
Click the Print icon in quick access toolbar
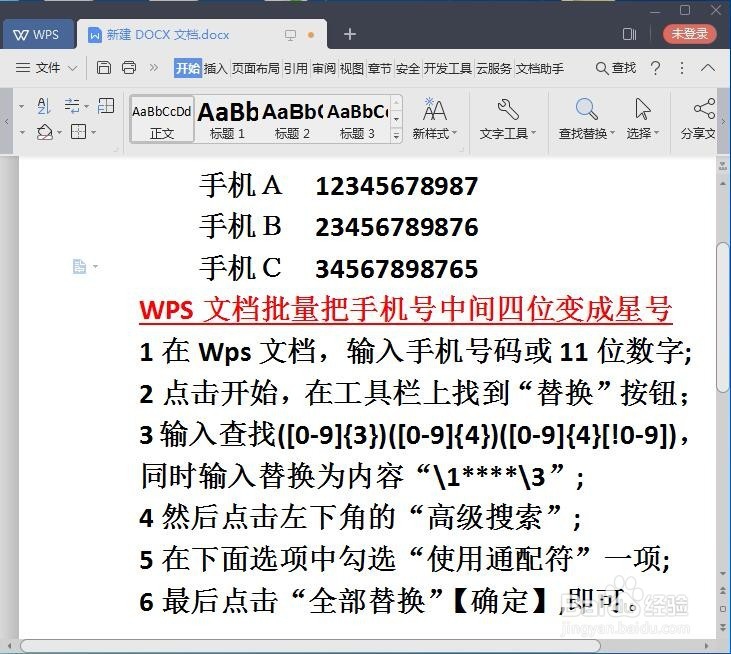tap(129, 68)
